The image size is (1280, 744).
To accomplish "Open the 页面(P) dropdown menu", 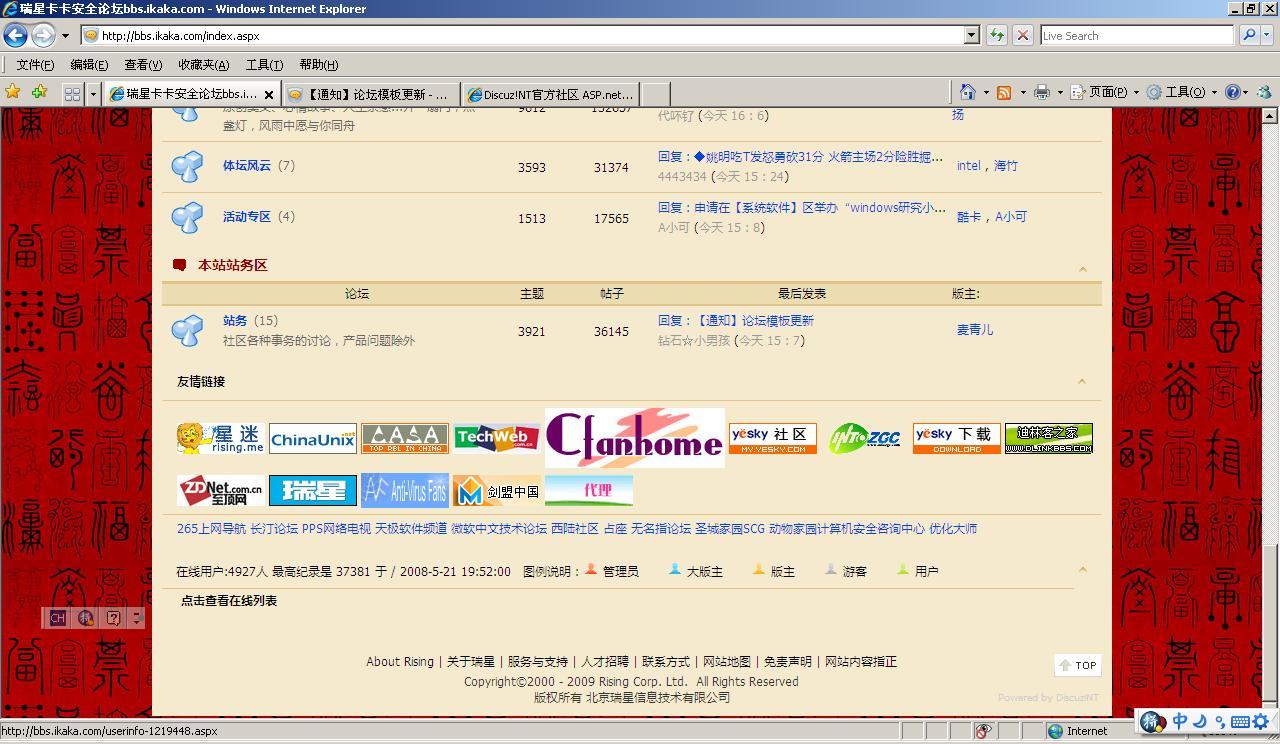I will [1104, 92].
